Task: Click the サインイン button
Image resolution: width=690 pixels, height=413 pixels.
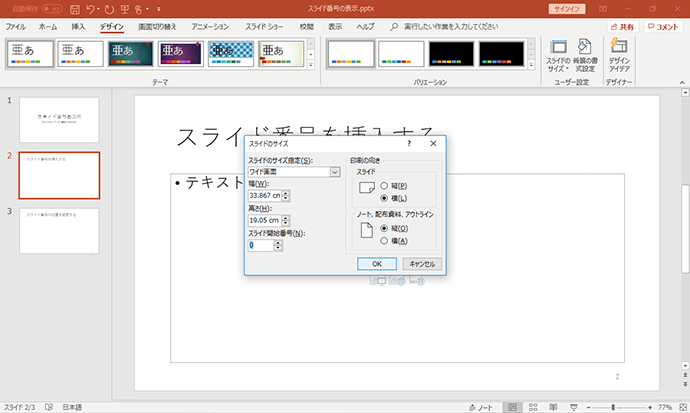Action: coord(567,9)
